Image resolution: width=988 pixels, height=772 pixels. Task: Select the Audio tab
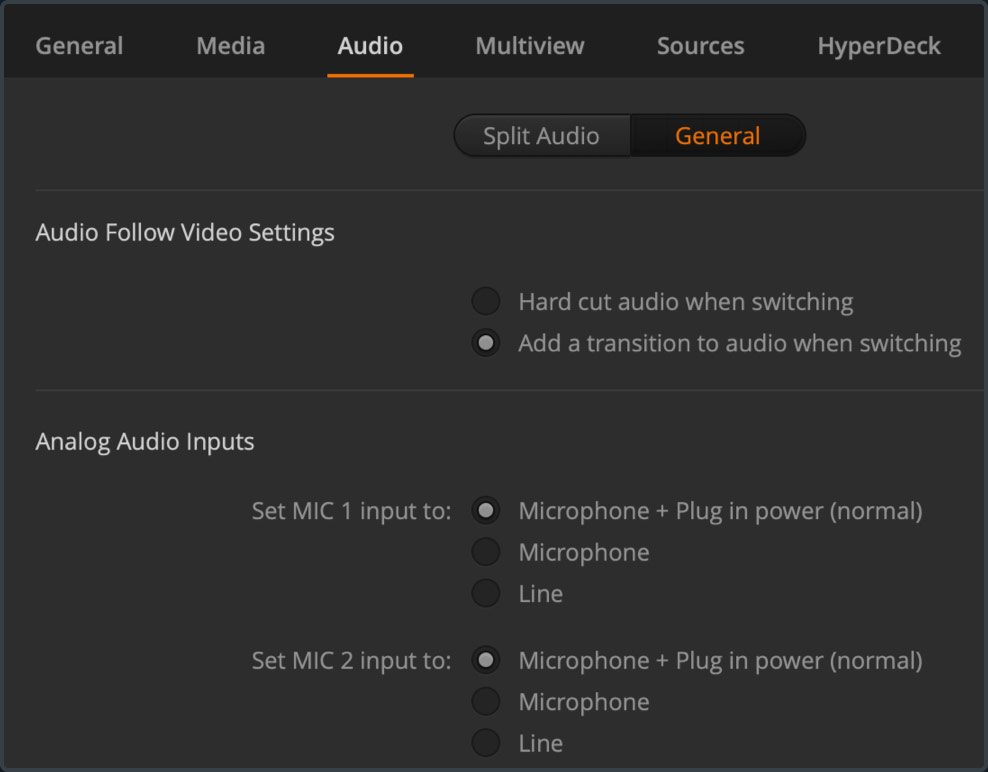click(370, 45)
